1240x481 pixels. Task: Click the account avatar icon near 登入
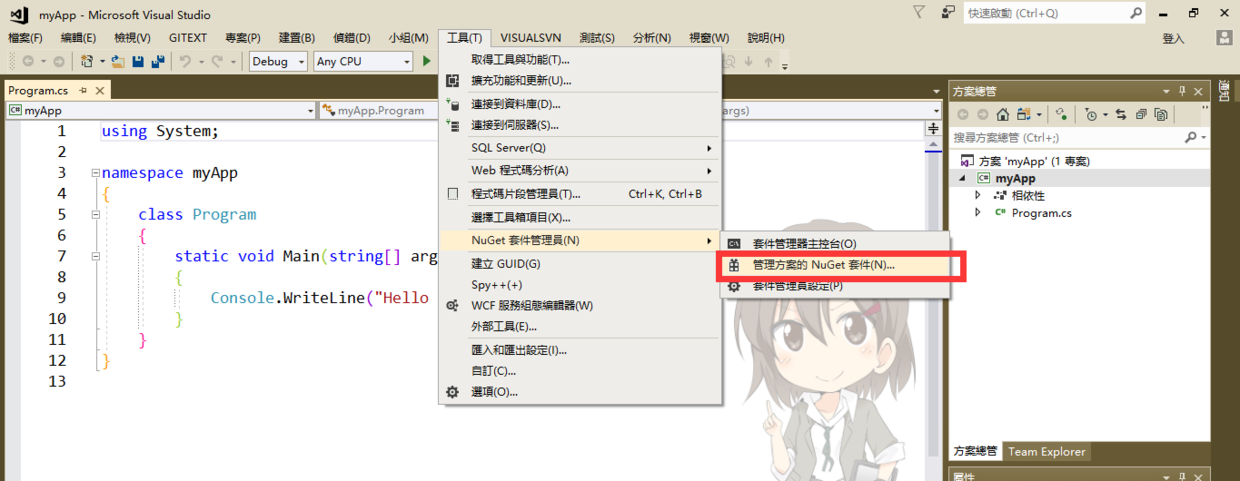(x=1224, y=37)
